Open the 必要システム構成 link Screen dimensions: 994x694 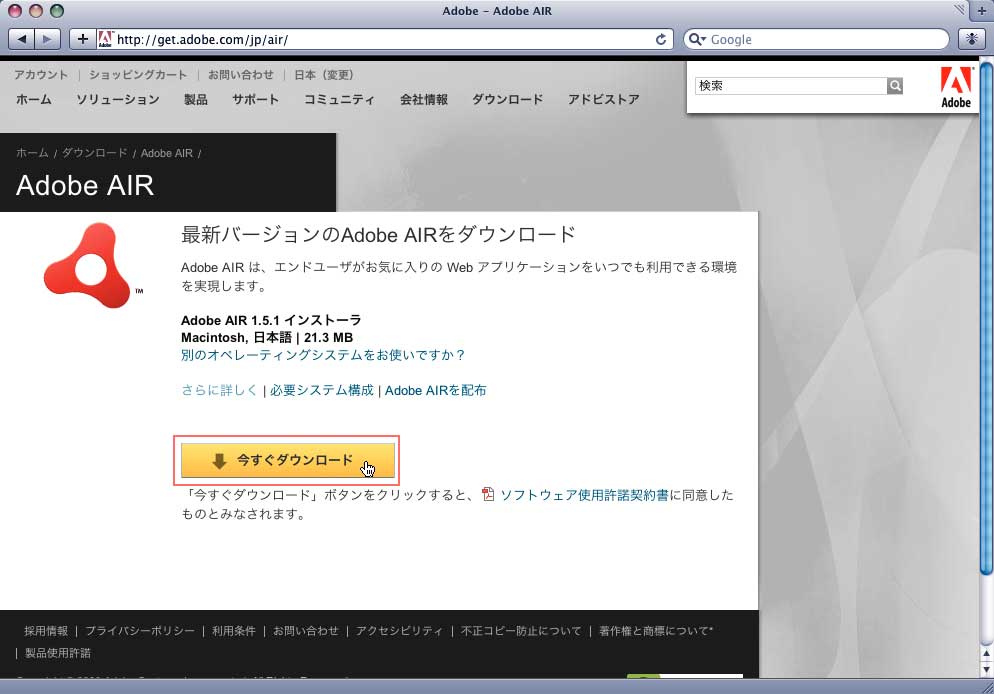point(322,390)
